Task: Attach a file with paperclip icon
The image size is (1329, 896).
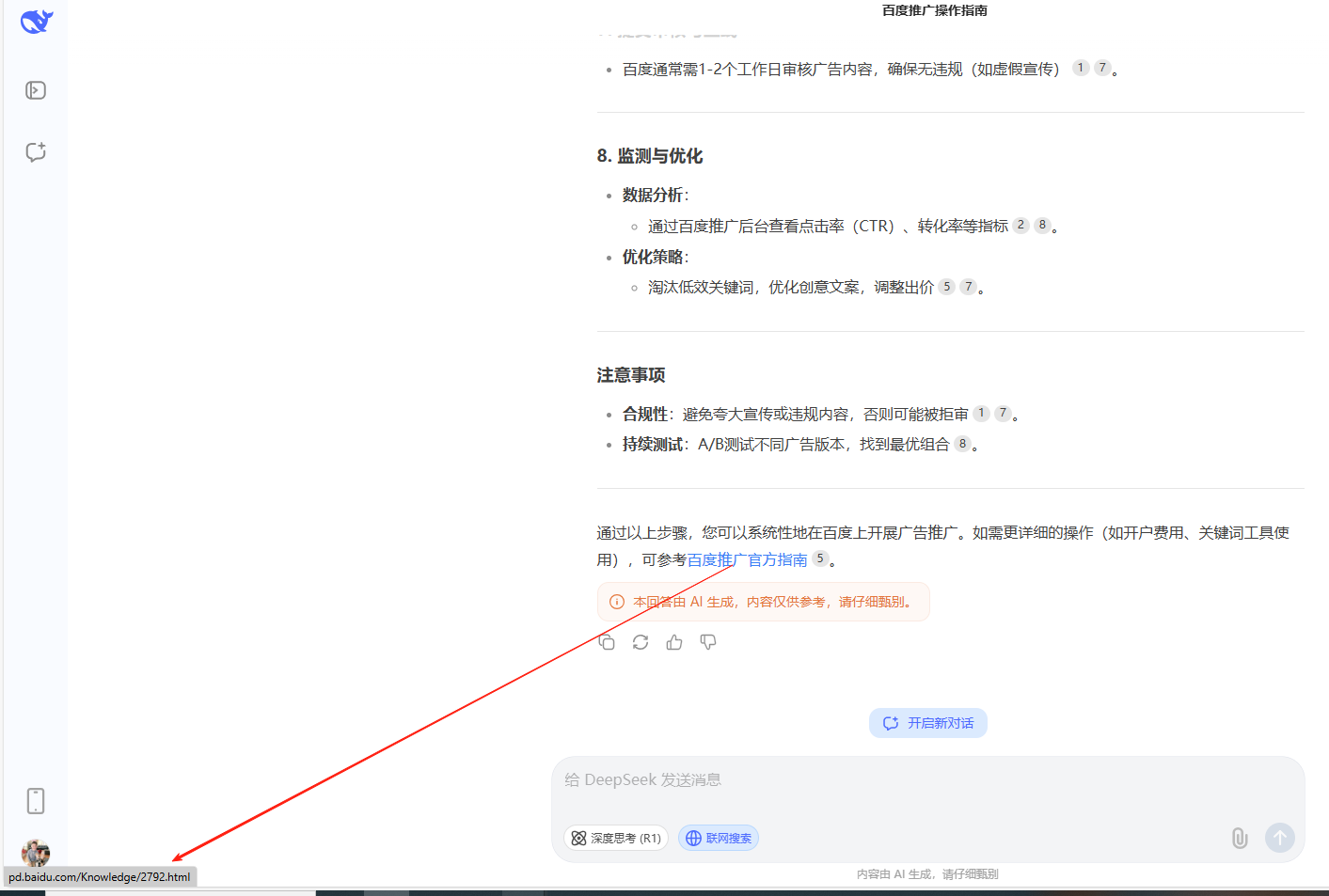Action: pyautogui.click(x=1240, y=838)
